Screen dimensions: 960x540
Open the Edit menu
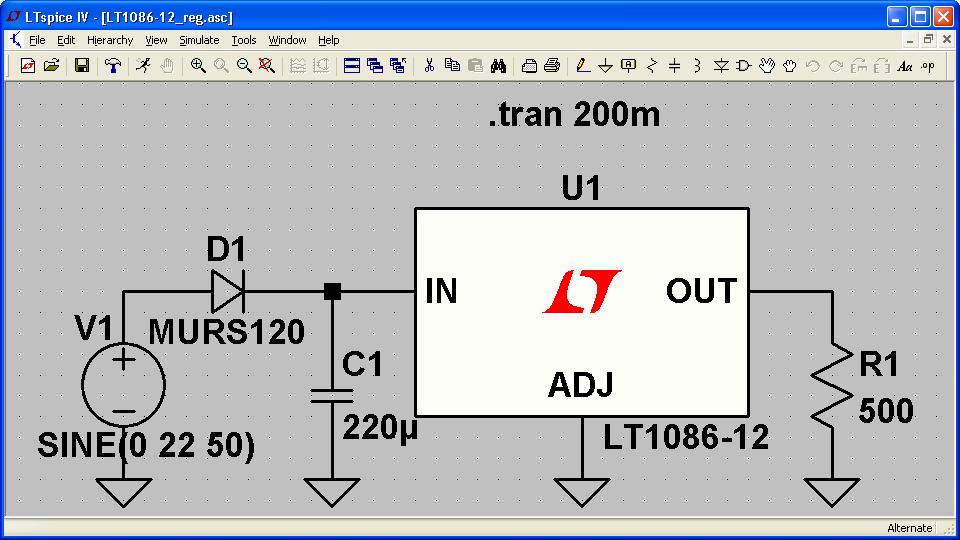coord(66,40)
